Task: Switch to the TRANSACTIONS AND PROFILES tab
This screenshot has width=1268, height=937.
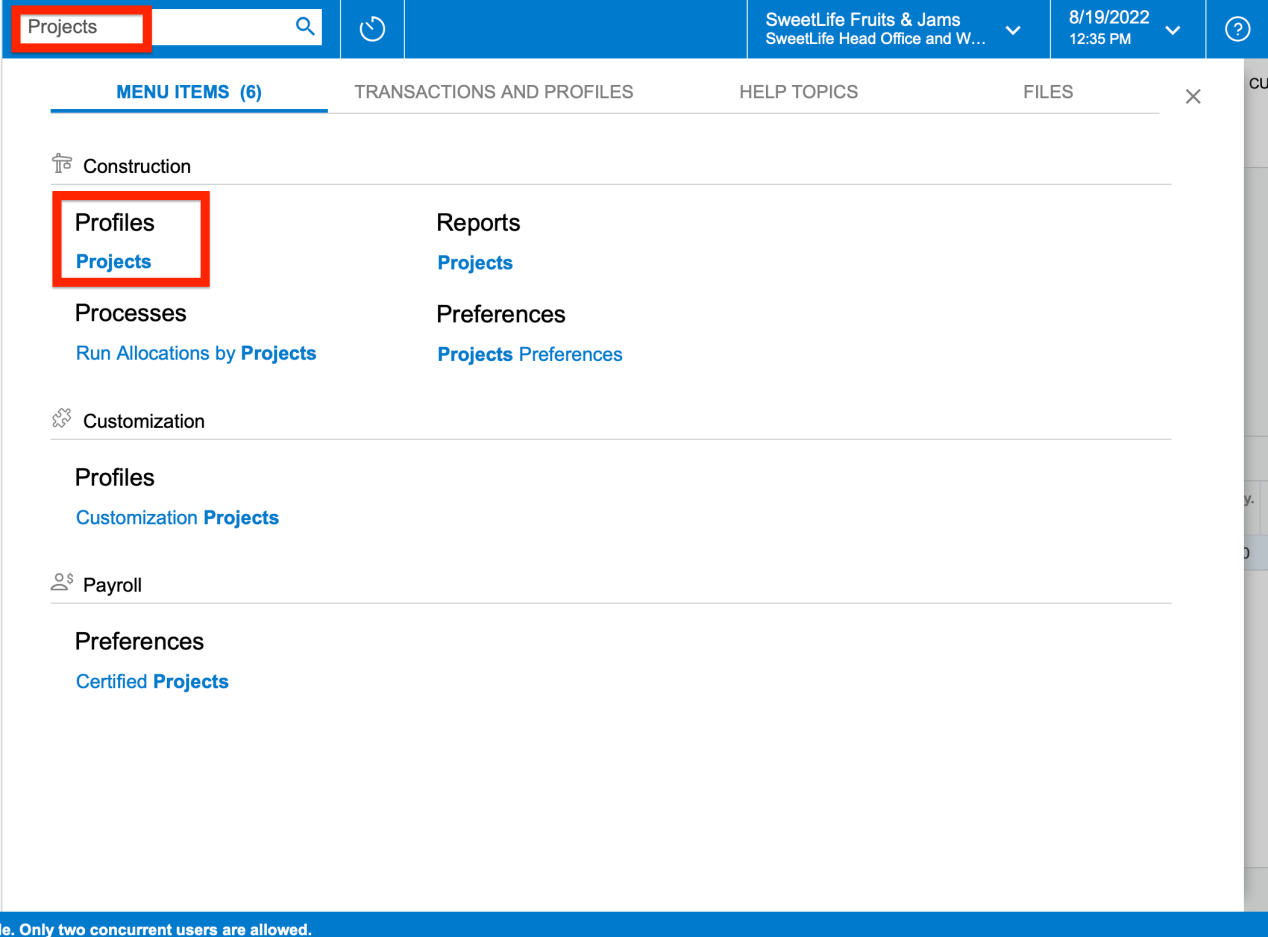Action: [493, 91]
